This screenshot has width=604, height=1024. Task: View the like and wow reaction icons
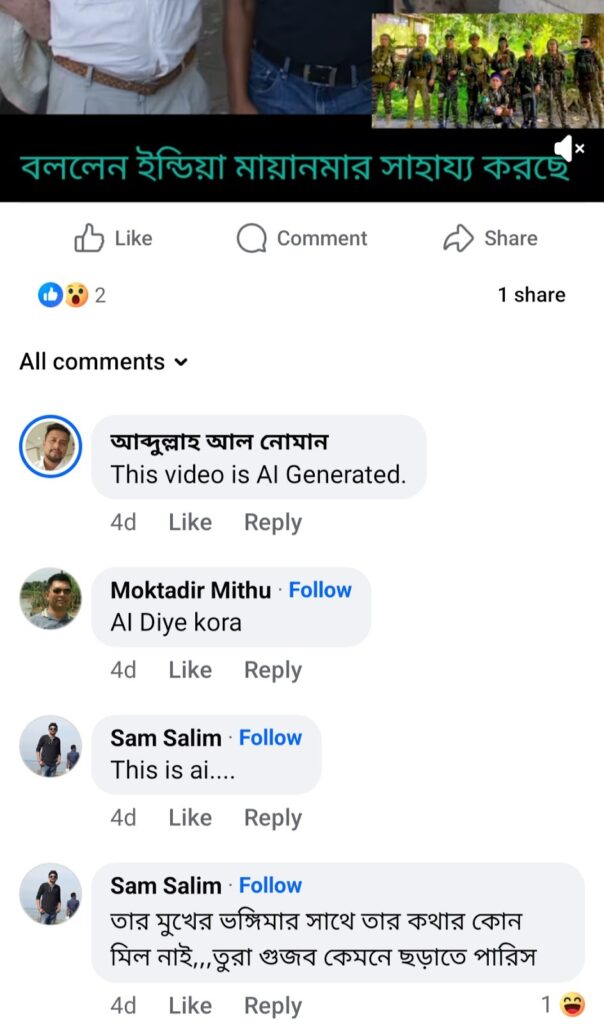(x=63, y=295)
